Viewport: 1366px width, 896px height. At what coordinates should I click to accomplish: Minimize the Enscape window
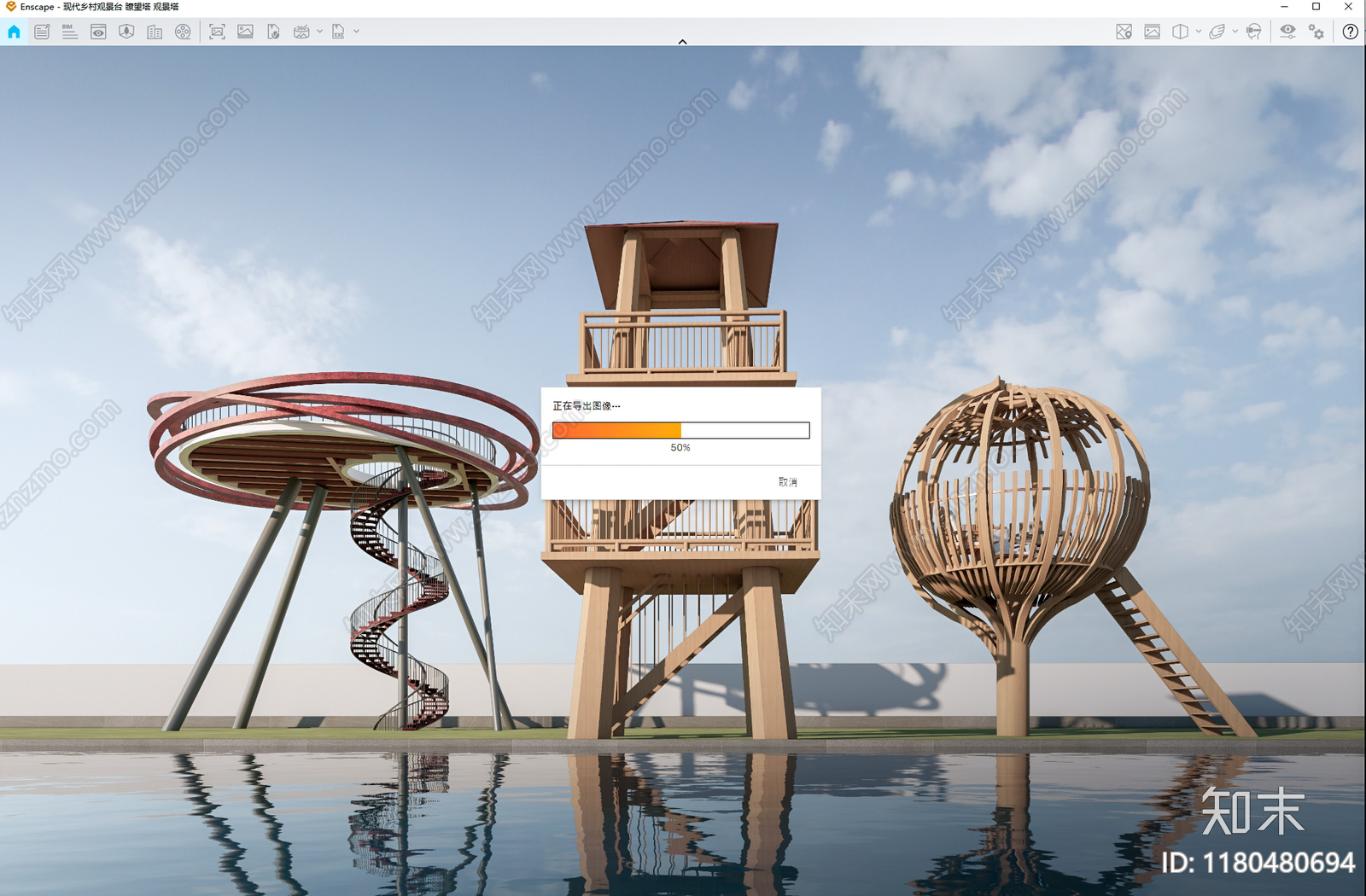[1284, 7]
